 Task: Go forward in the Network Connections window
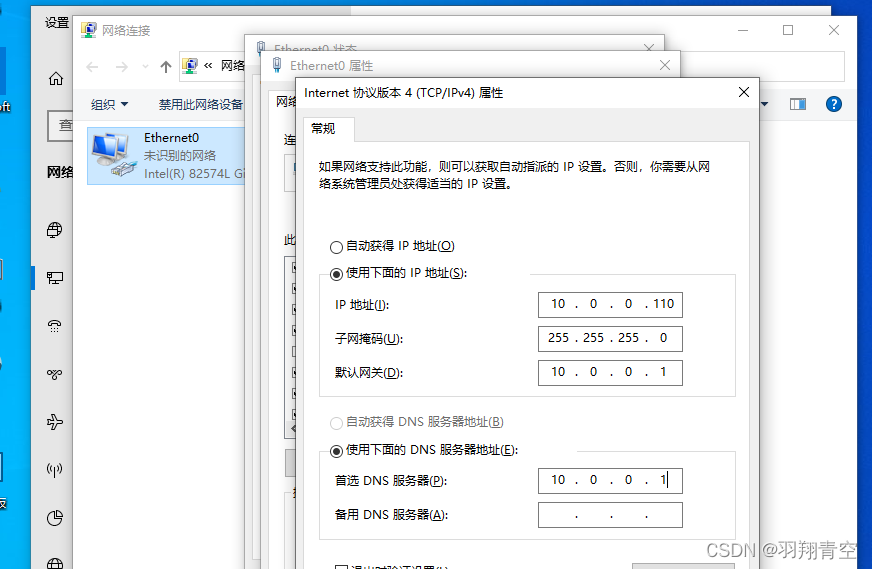pyautogui.click(x=121, y=67)
